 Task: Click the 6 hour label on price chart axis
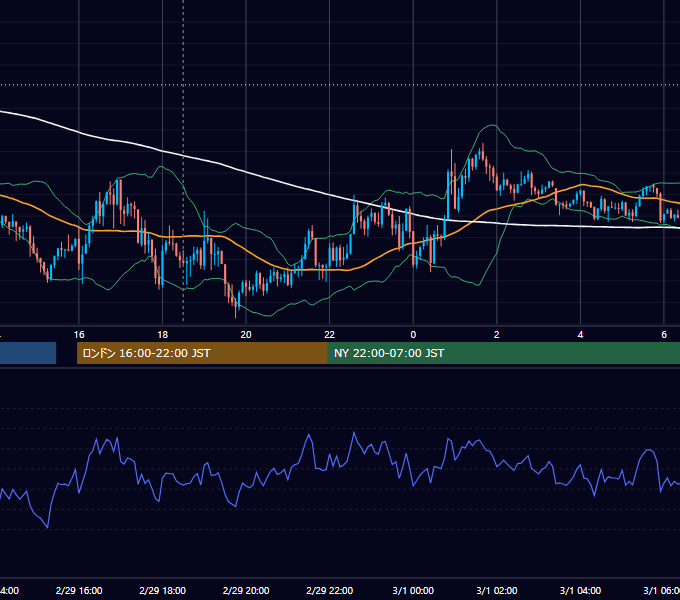coord(664,335)
